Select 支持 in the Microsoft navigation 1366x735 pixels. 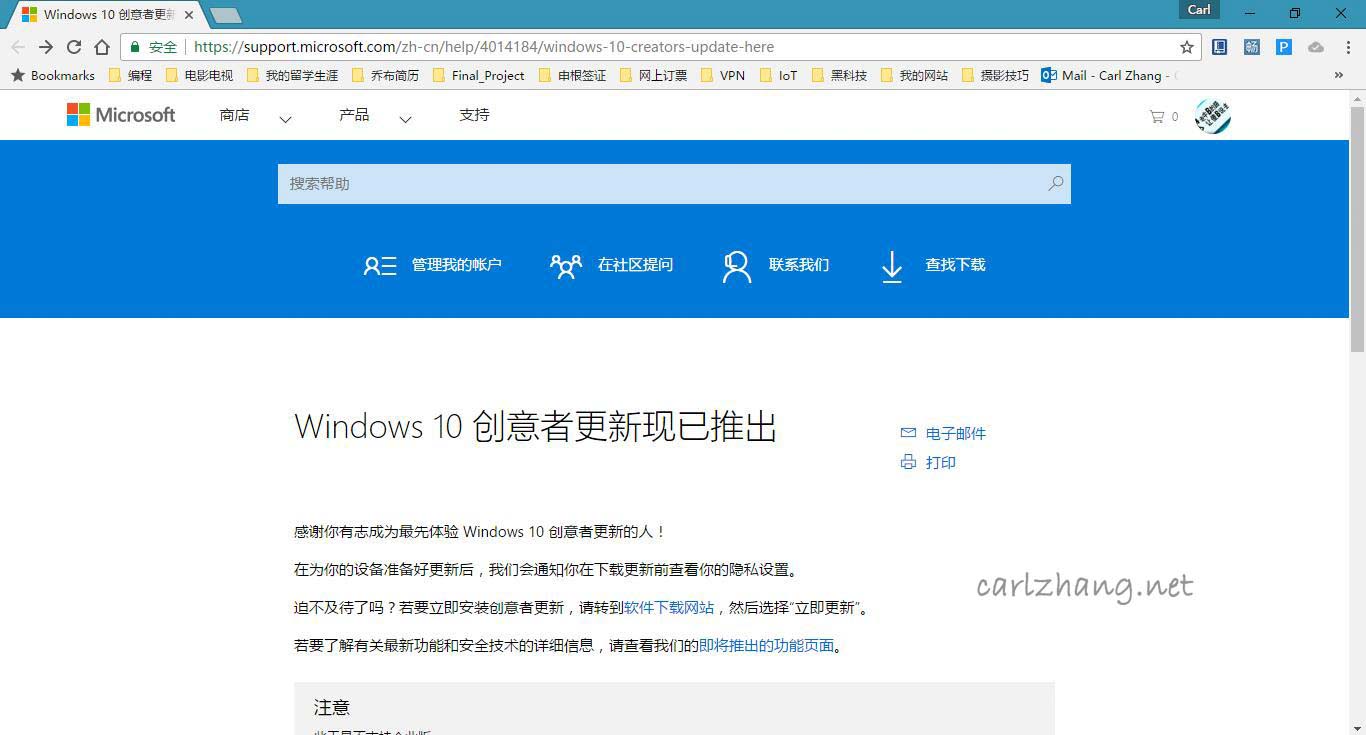(x=473, y=114)
